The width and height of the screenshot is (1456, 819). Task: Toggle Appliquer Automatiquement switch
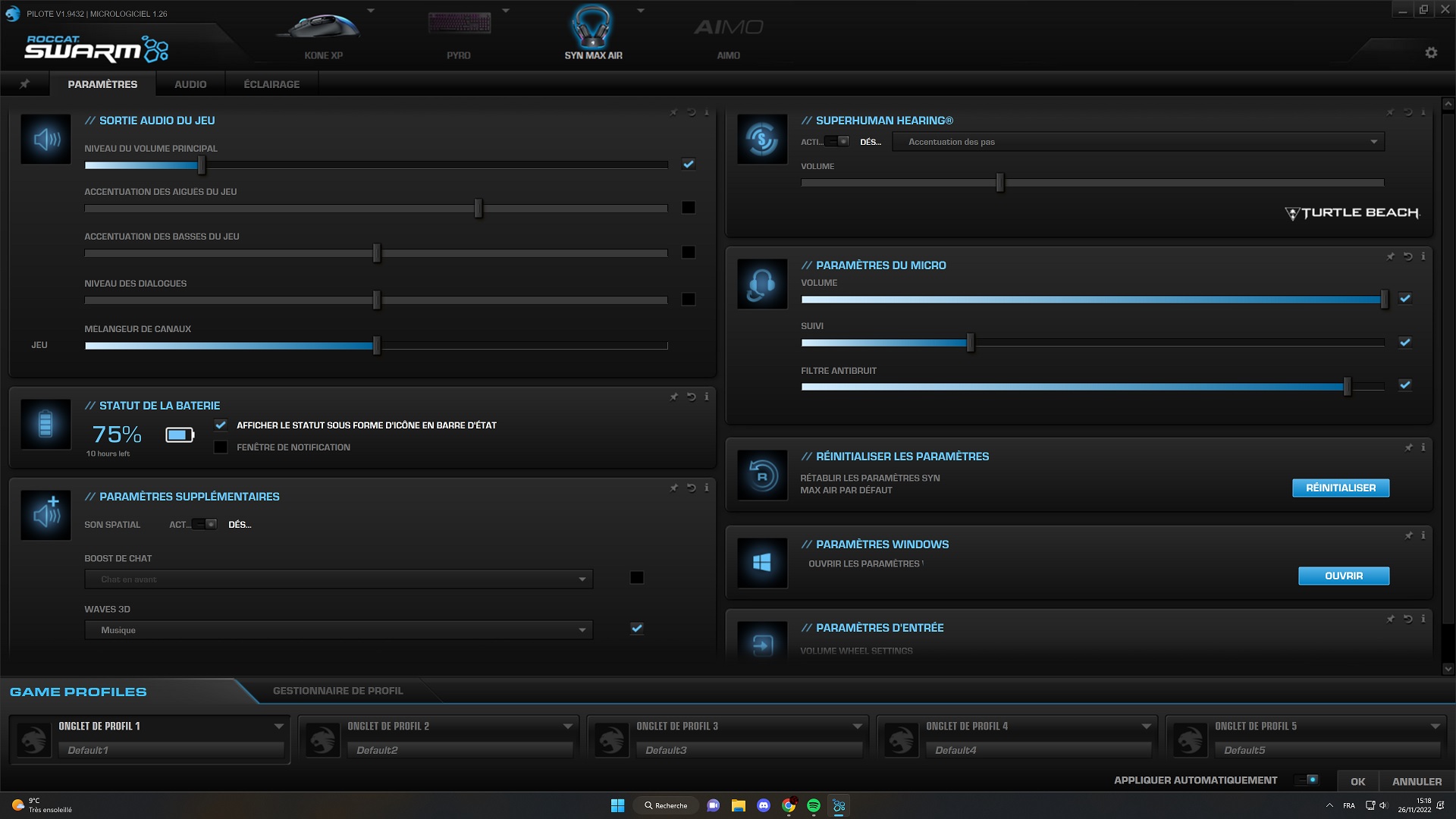1306,780
